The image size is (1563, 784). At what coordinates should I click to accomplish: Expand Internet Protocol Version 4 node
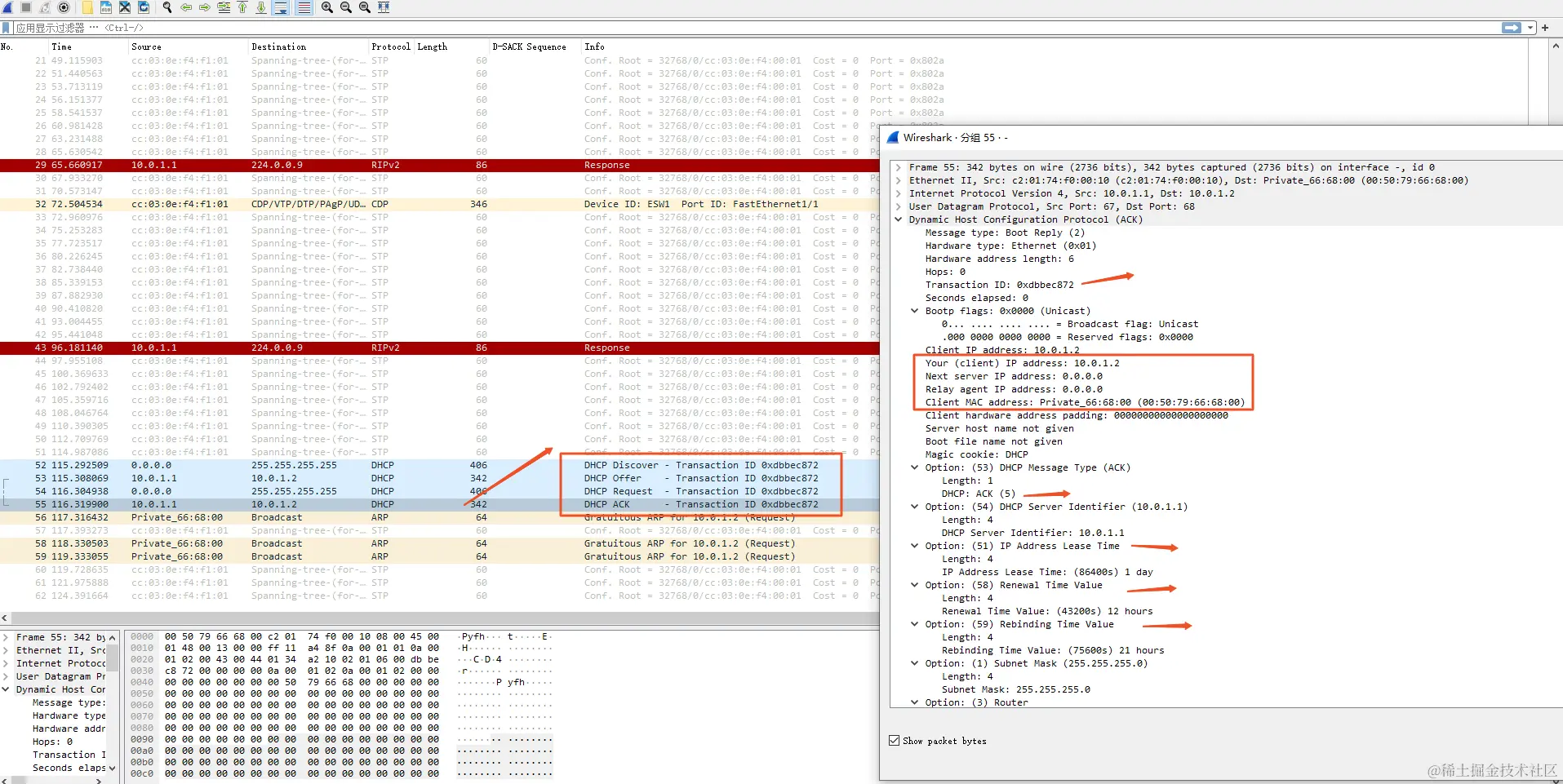click(899, 193)
